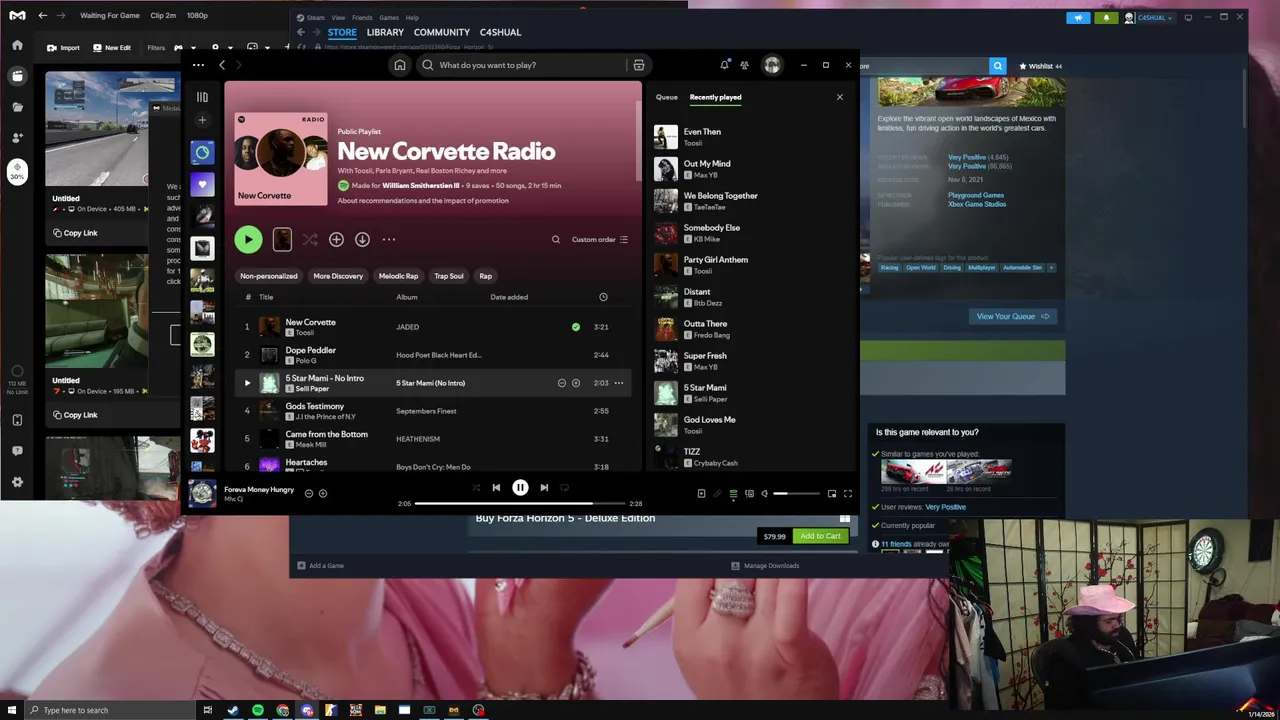Toggle Non-personalized filter chip
Viewport: 1280px width, 720px height.
269,276
